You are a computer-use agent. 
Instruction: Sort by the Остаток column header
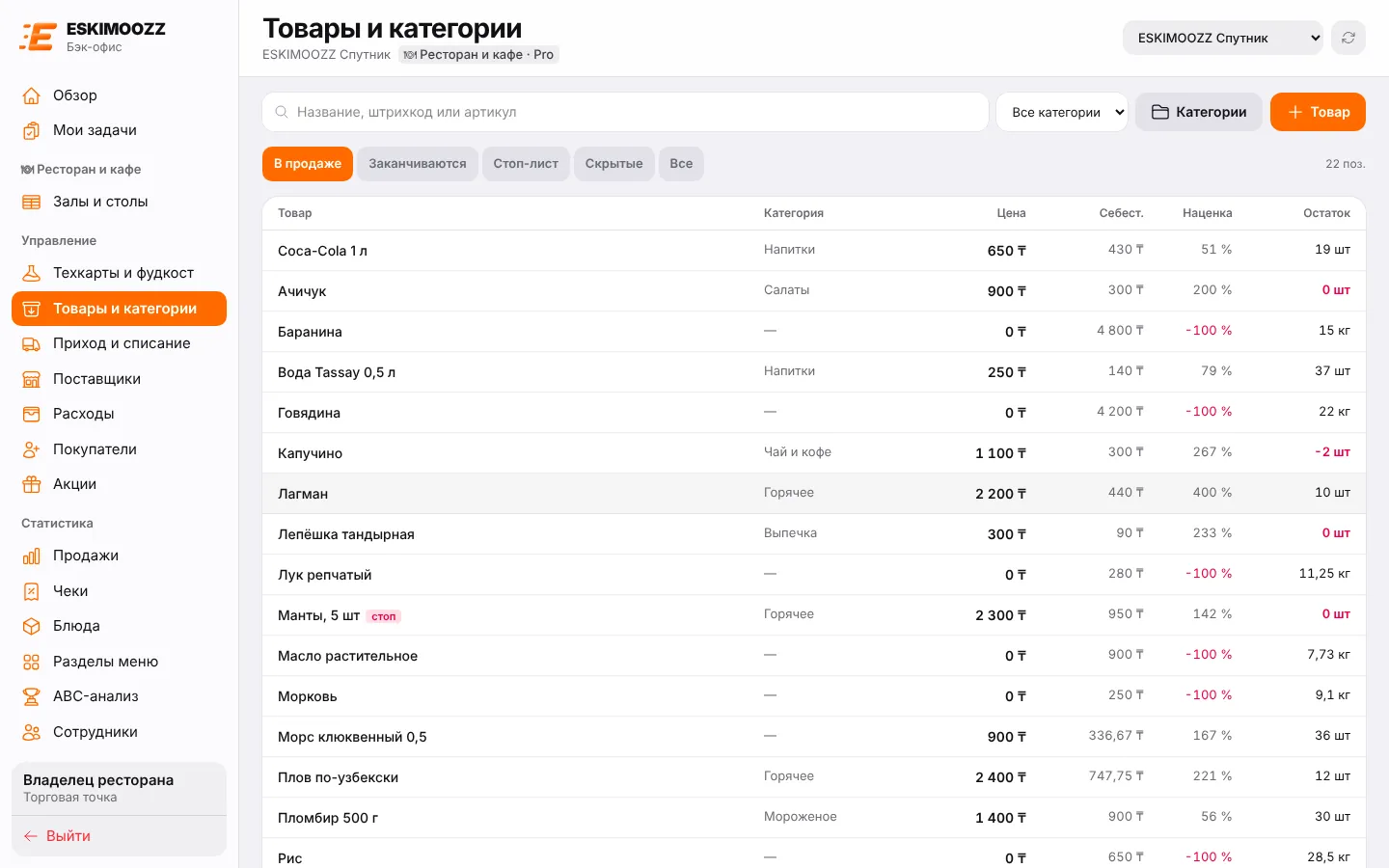click(1326, 213)
